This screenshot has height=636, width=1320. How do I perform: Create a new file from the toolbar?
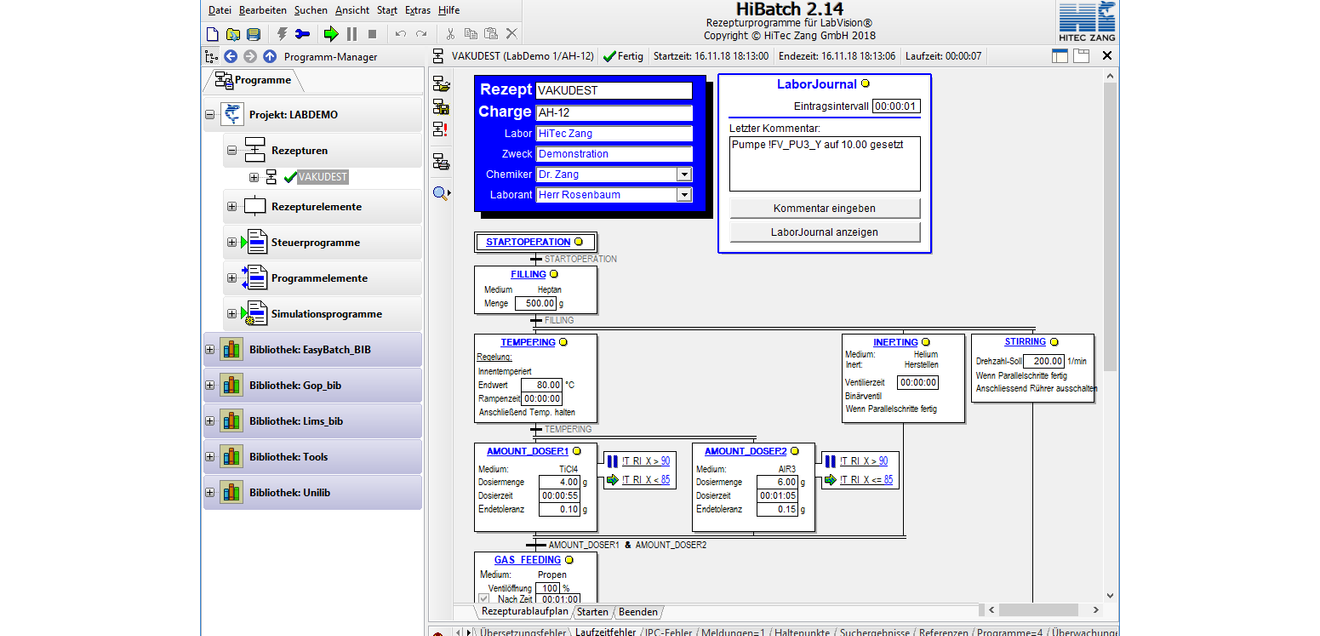pos(213,34)
